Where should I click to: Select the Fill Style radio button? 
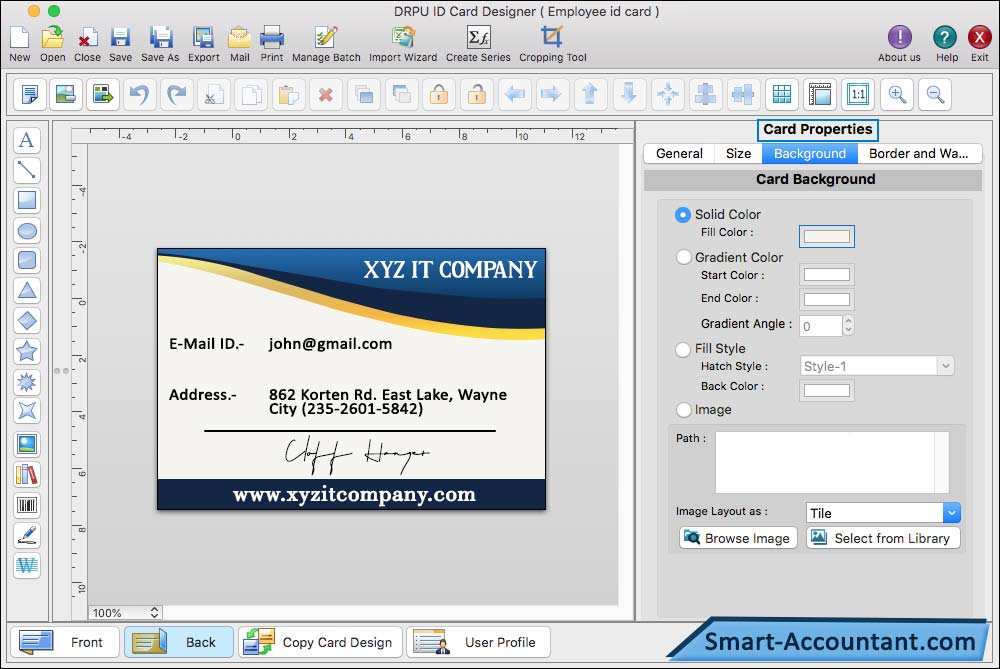[683, 349]
